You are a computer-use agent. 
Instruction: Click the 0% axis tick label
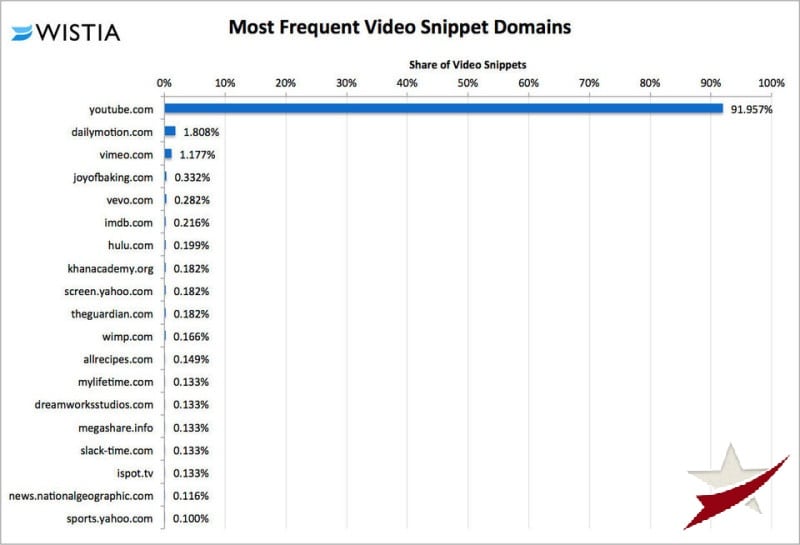[x=165, y=82]
